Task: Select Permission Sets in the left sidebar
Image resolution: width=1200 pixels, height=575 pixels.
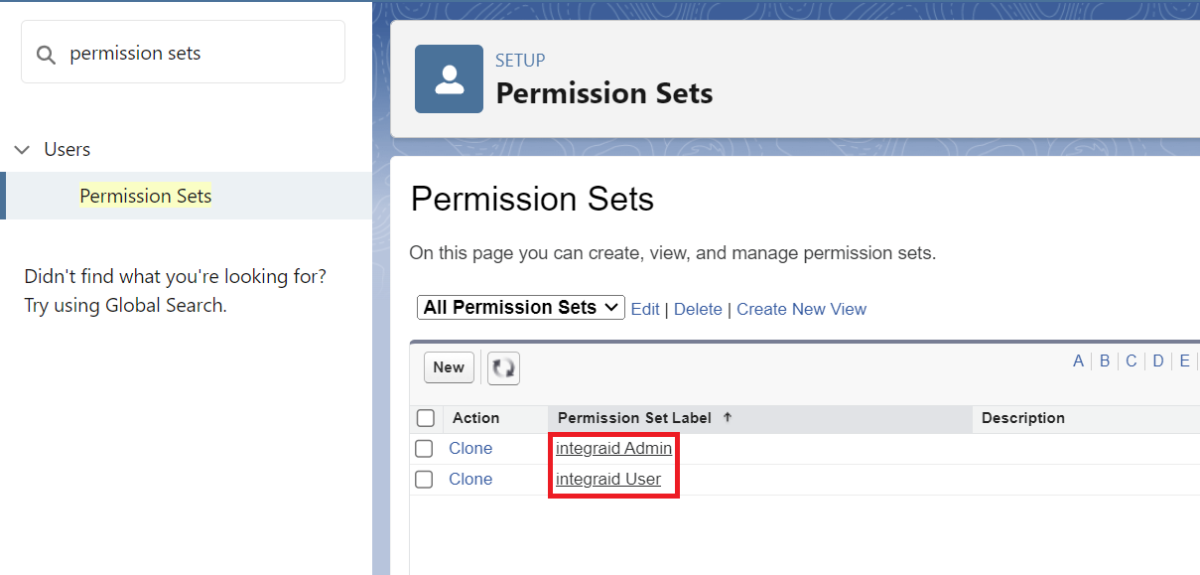Action: click(x=146, y=196)
